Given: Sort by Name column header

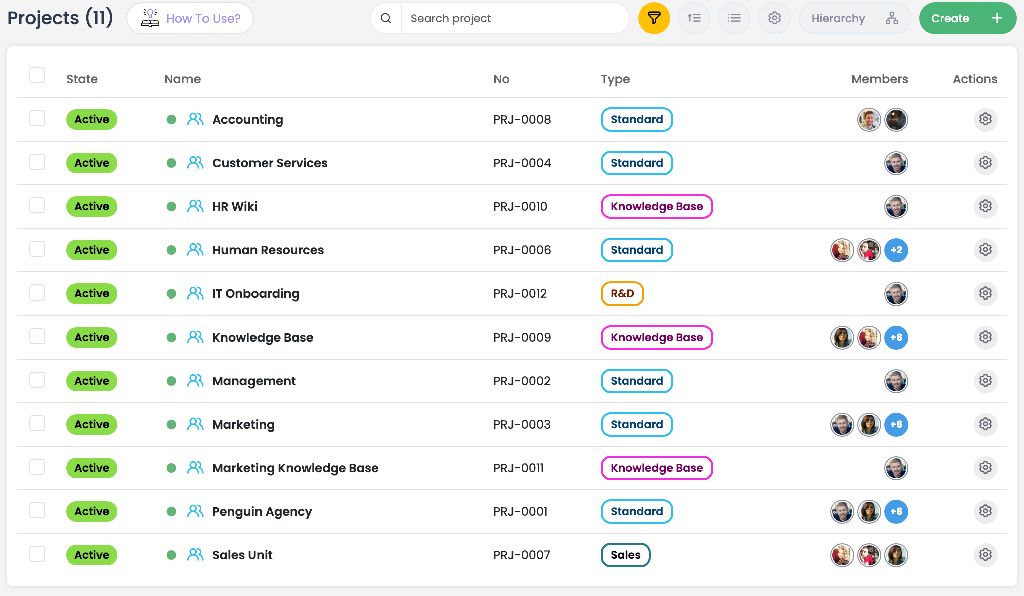Looking at the screenshot, I should 183,79.
